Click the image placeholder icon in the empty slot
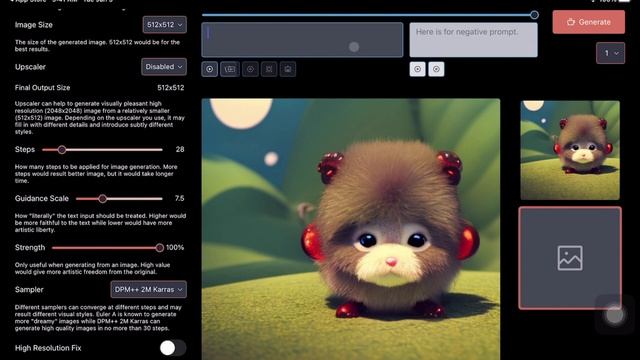This screenshot has height=360, width=640. (x=570, y=258)
